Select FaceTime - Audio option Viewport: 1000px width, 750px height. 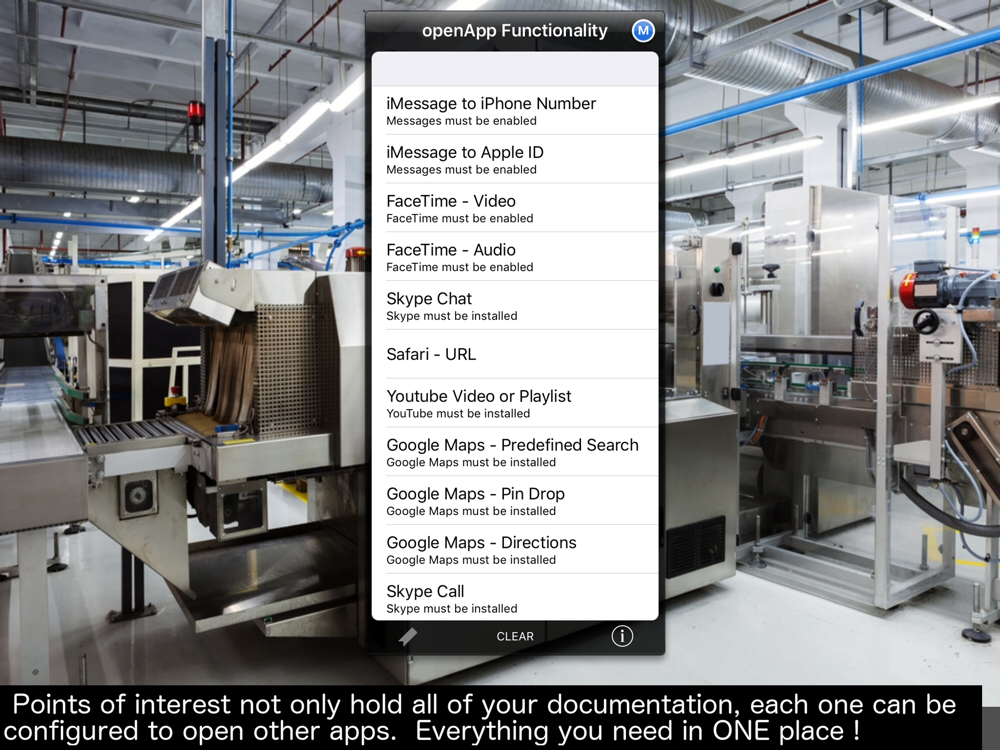515,257
